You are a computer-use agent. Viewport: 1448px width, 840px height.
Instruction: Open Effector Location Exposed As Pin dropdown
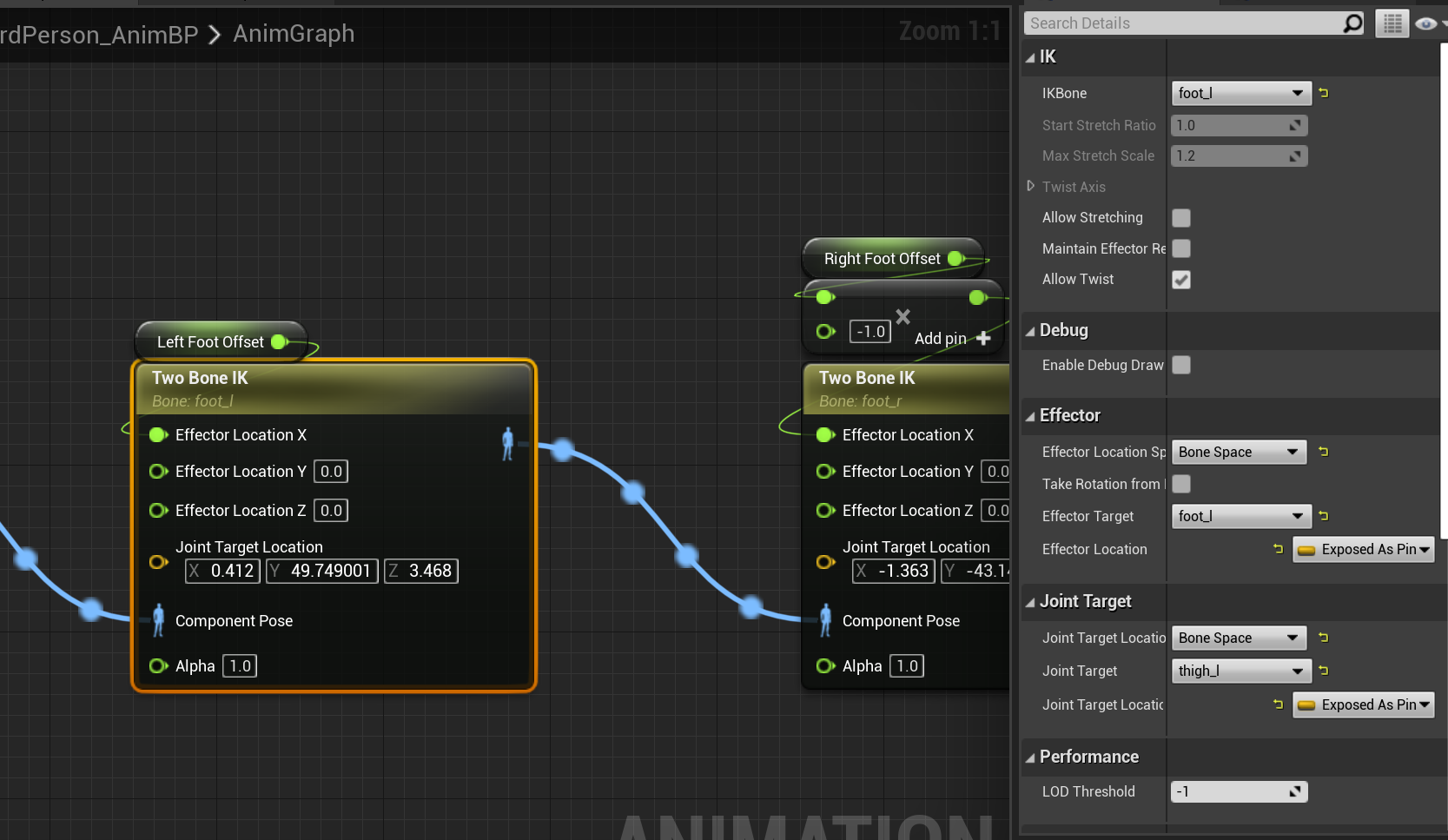1363,549
